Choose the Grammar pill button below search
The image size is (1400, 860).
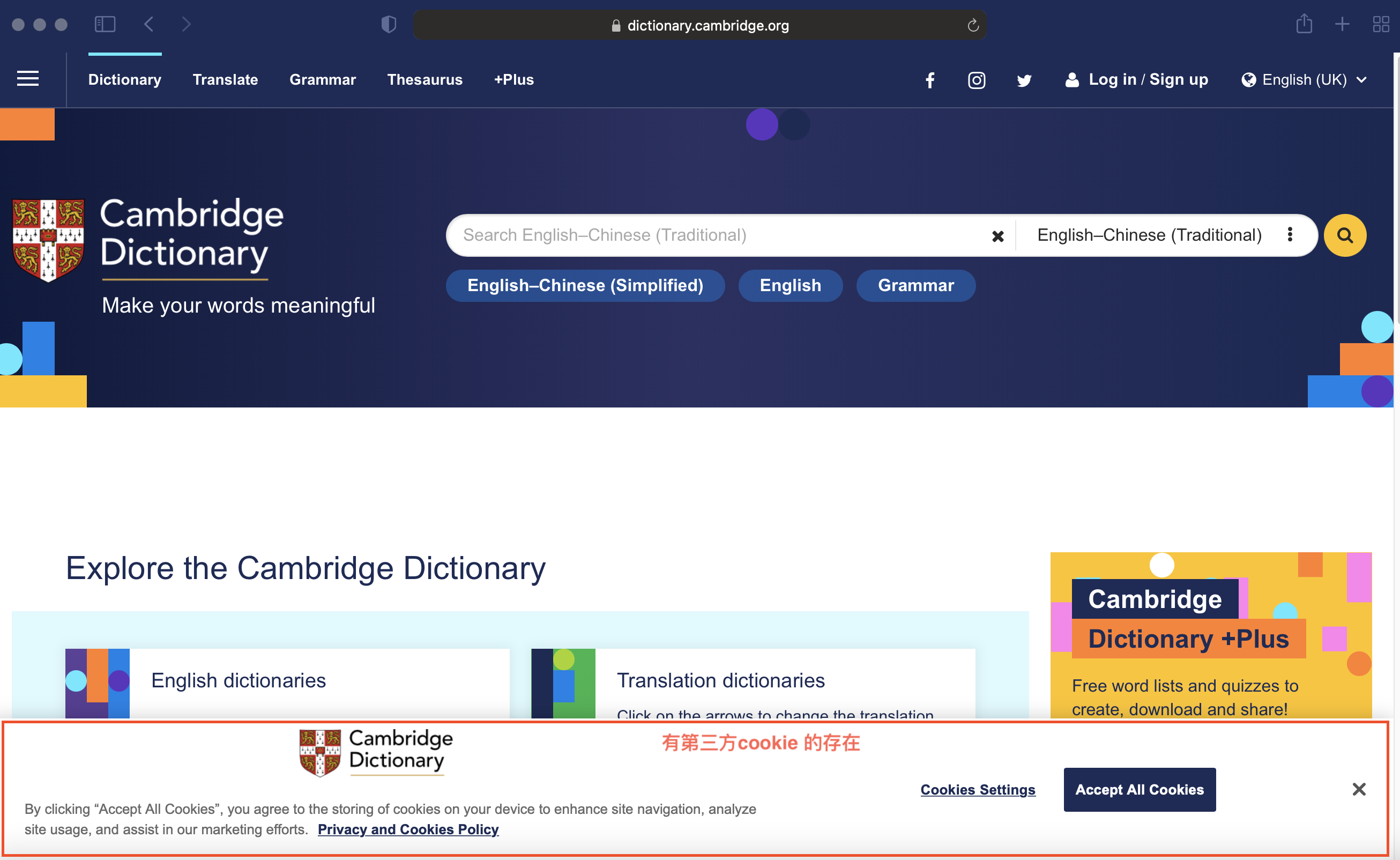pyautogui.click(x=915, y=286)
